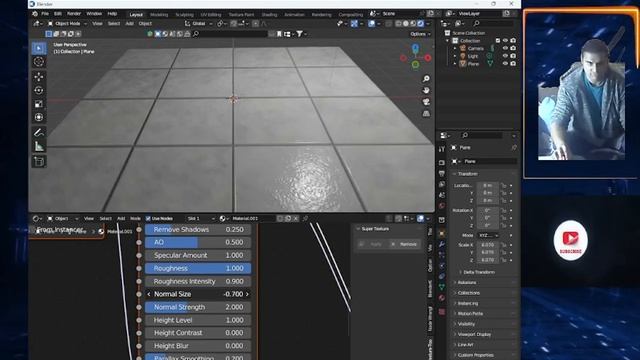Open the viewport Select menu
Viewport: 640px width, 360px height.
coord(114,24)
